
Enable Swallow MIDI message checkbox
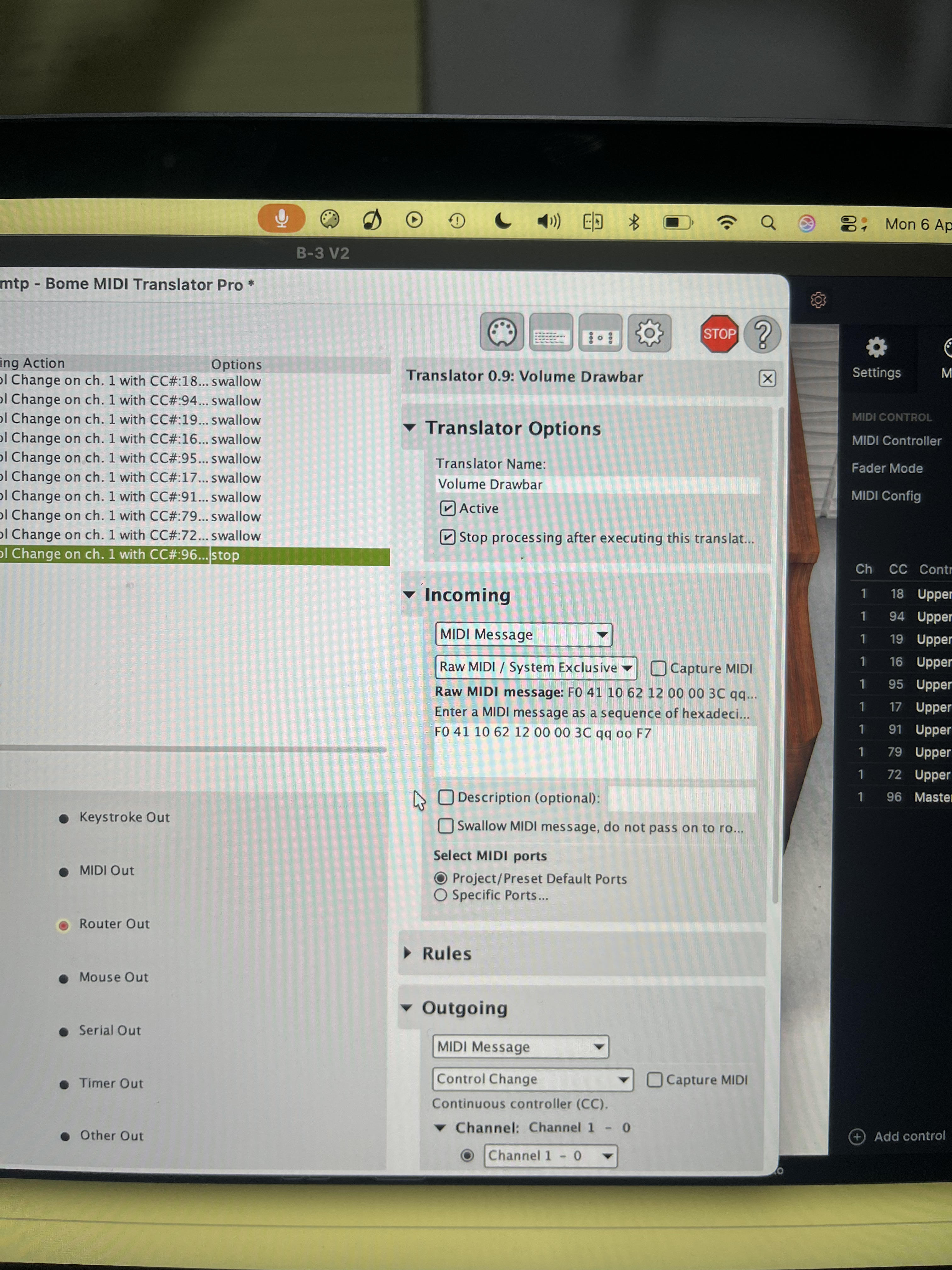point(445,826)
